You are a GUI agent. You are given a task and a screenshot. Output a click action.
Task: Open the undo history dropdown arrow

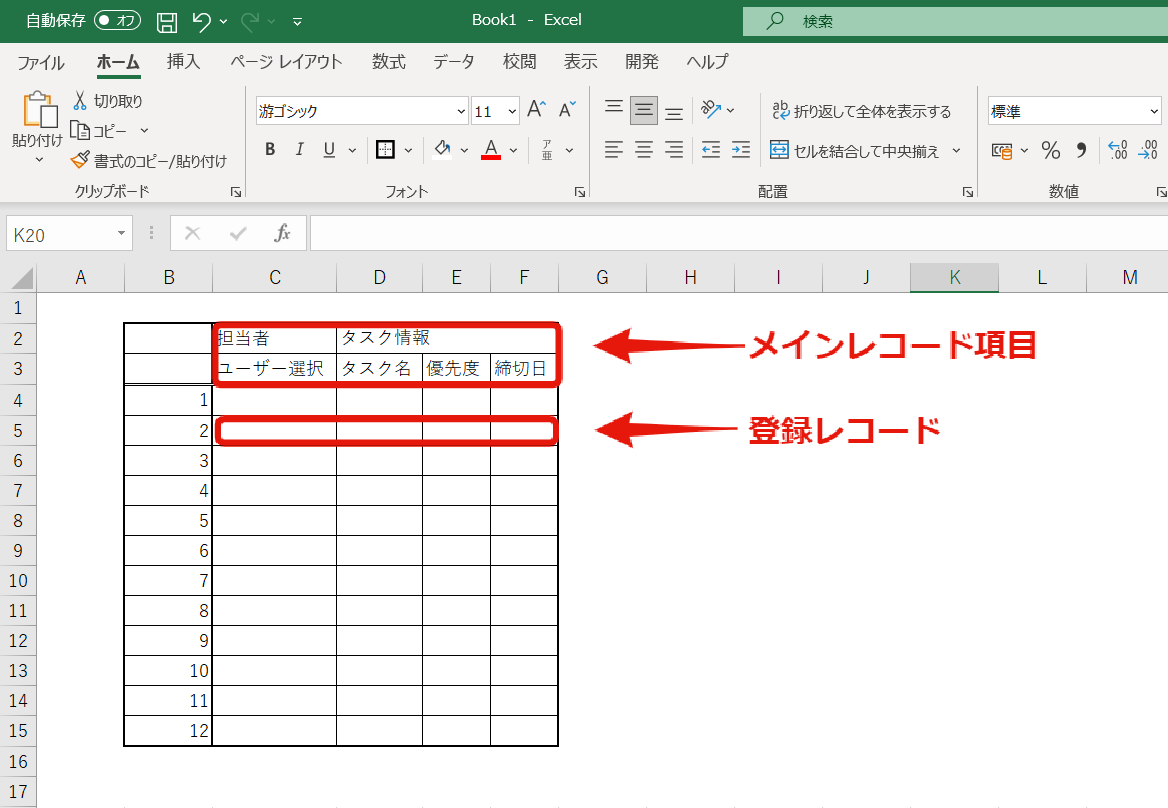click(223, 22)
